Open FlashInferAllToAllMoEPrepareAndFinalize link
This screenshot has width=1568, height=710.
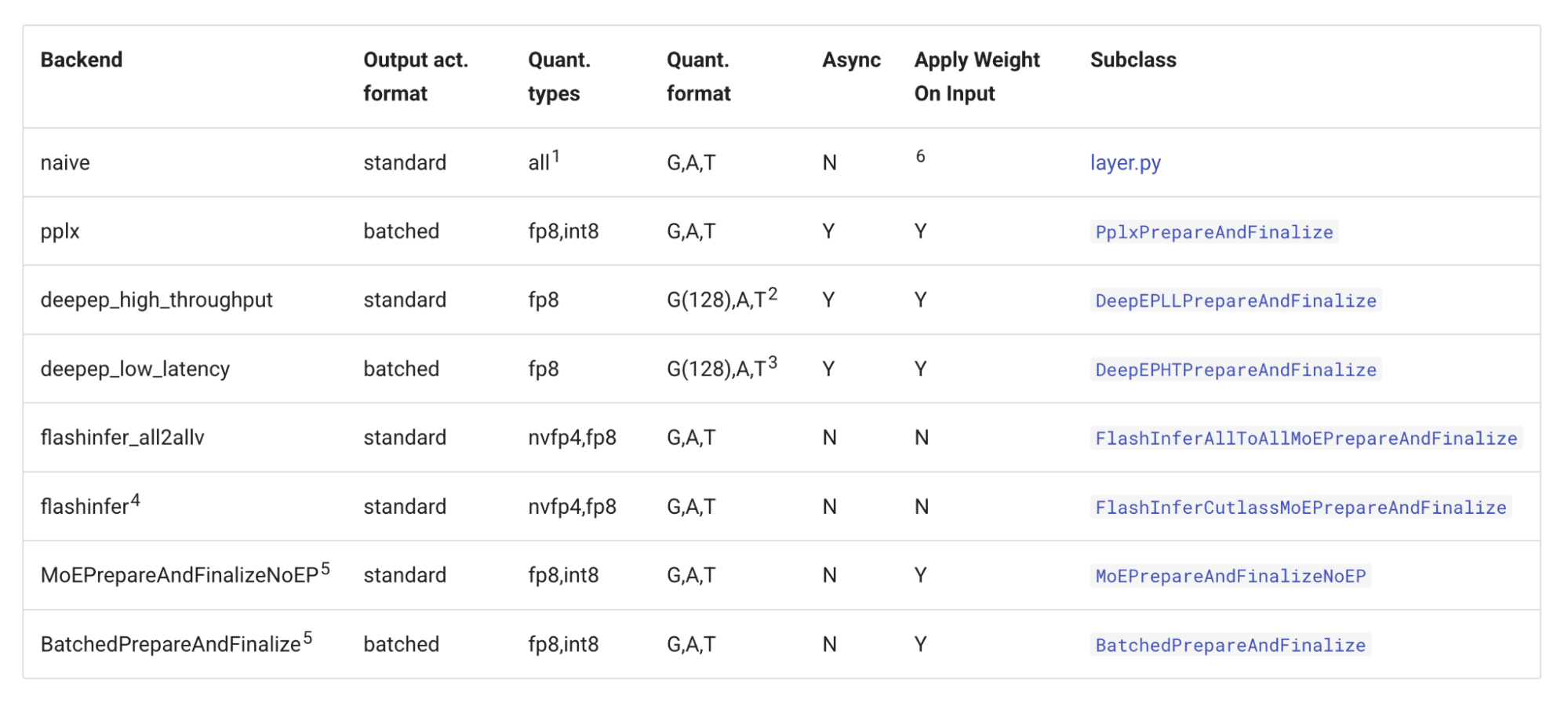[1305, 438]
